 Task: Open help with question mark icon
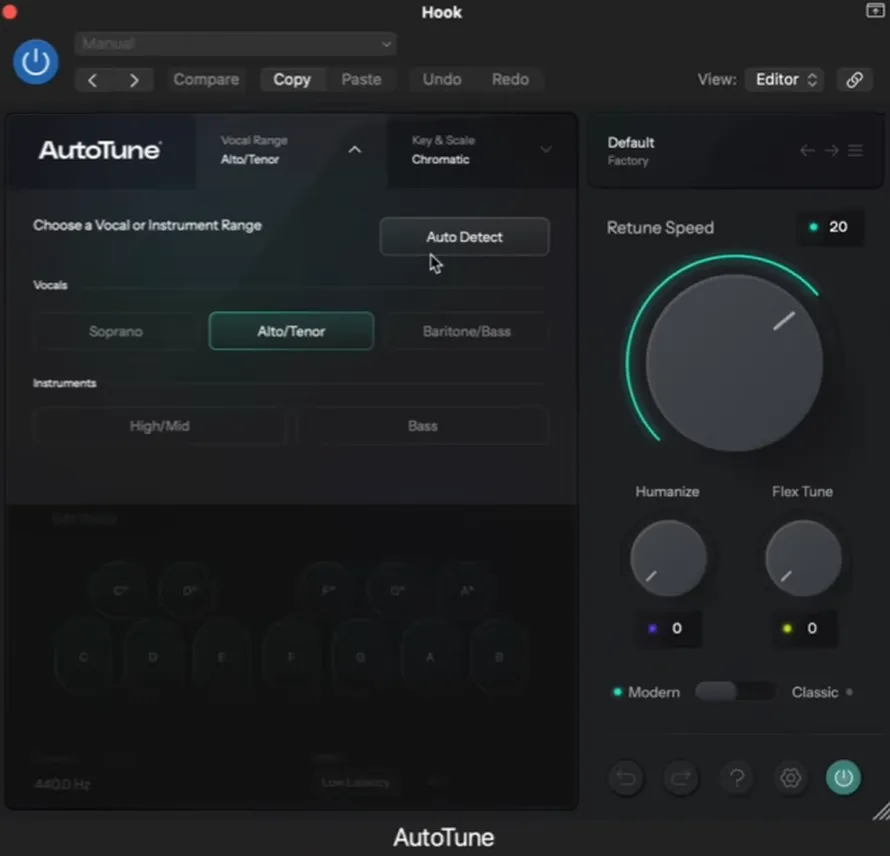736,778
